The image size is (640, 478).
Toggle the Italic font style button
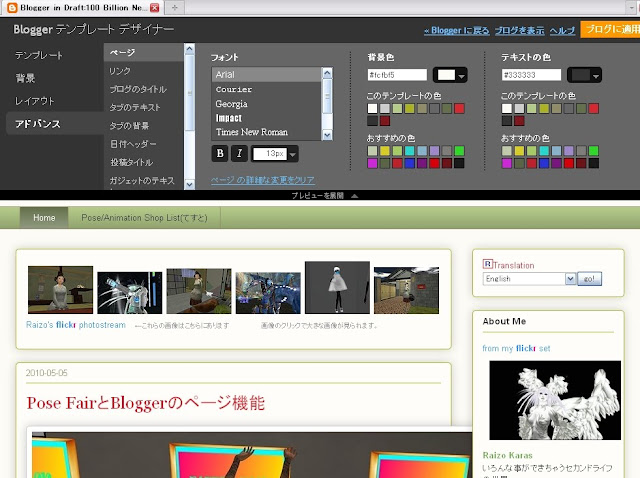pyautogui.click(x=240, y=153)
